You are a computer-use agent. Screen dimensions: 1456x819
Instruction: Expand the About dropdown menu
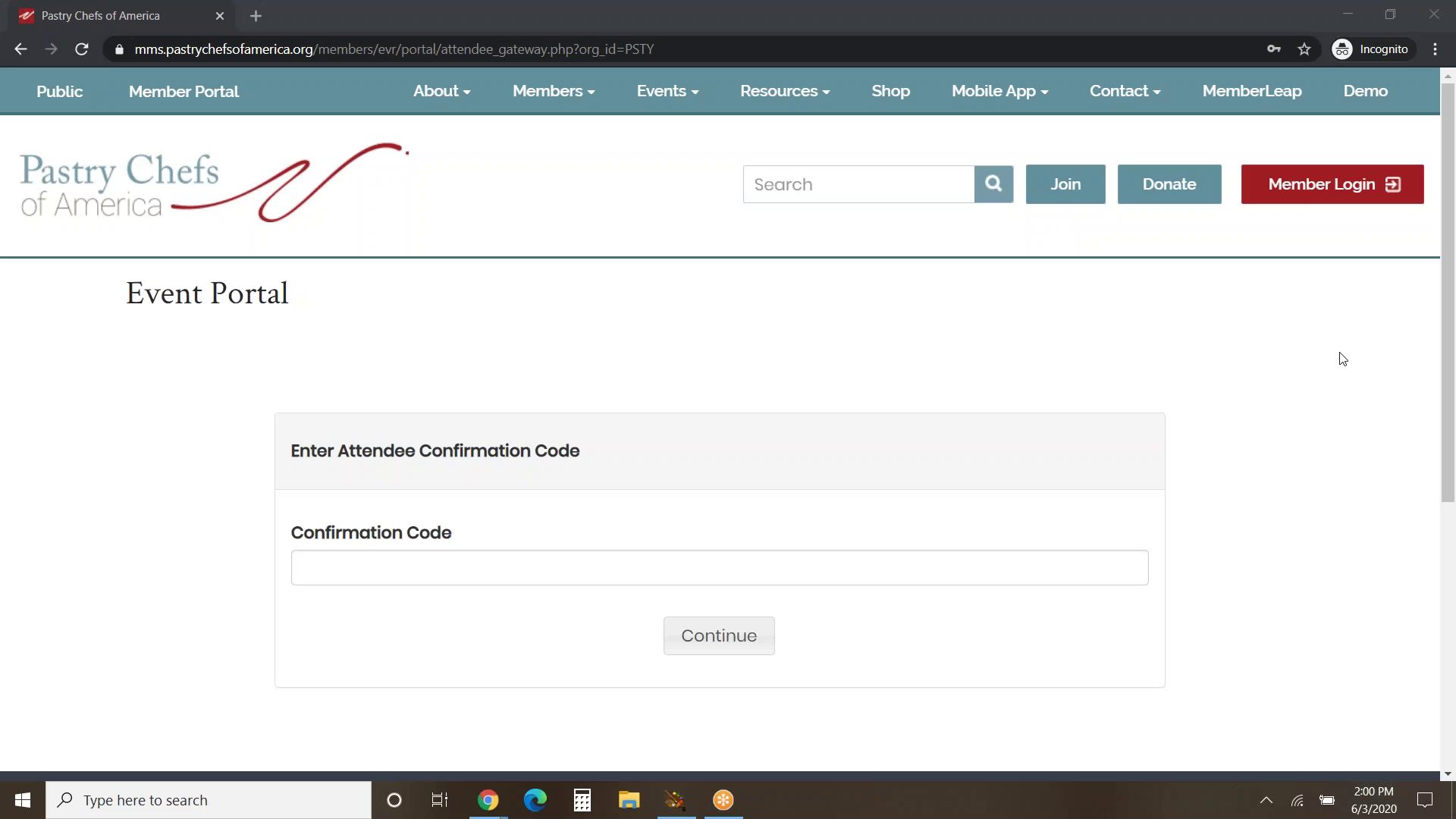click(442, 91)
